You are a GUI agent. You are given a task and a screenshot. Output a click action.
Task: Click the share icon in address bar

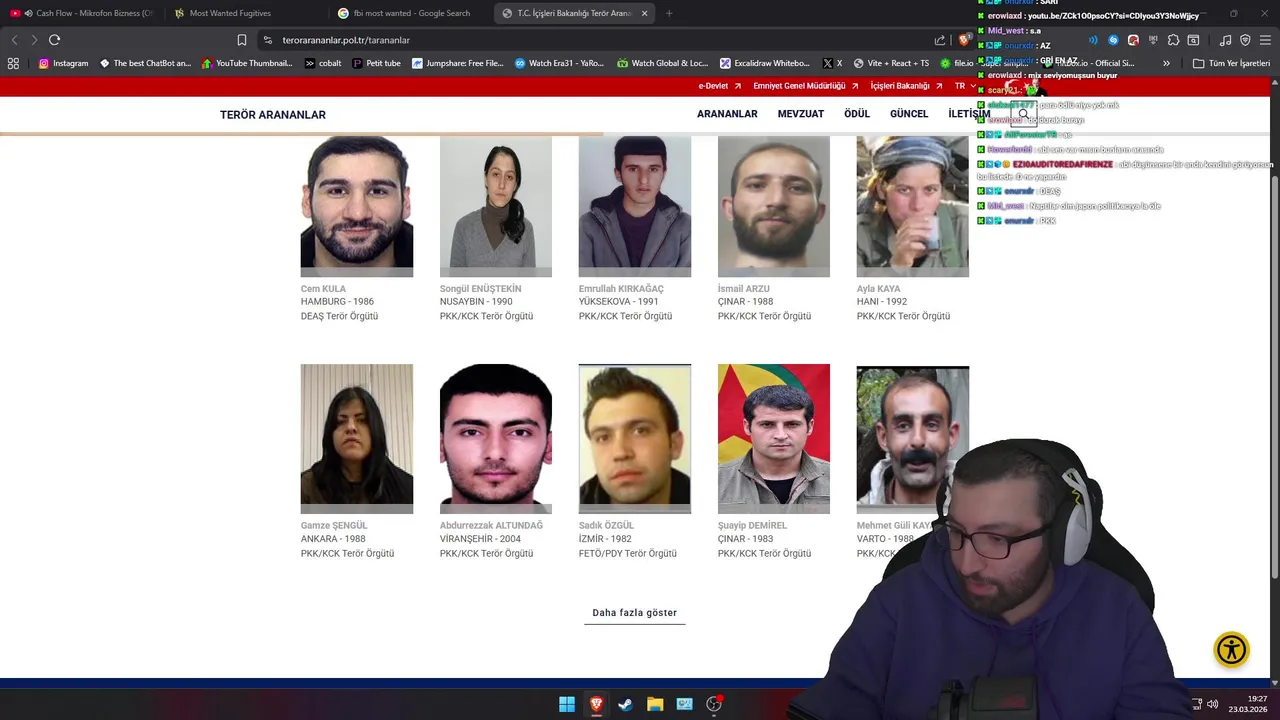coord(940,40)
